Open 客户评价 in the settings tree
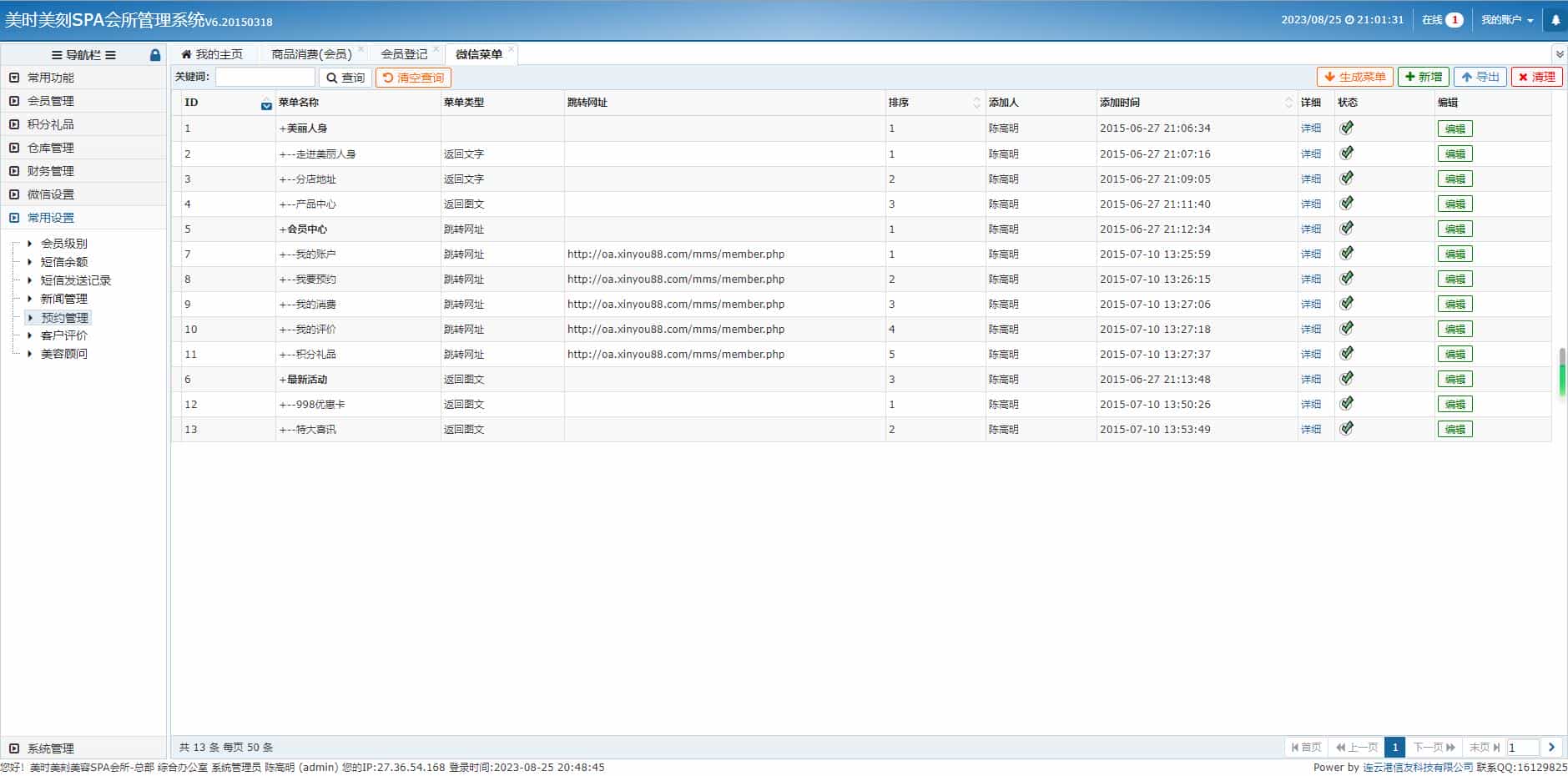 tap(64, 335)
